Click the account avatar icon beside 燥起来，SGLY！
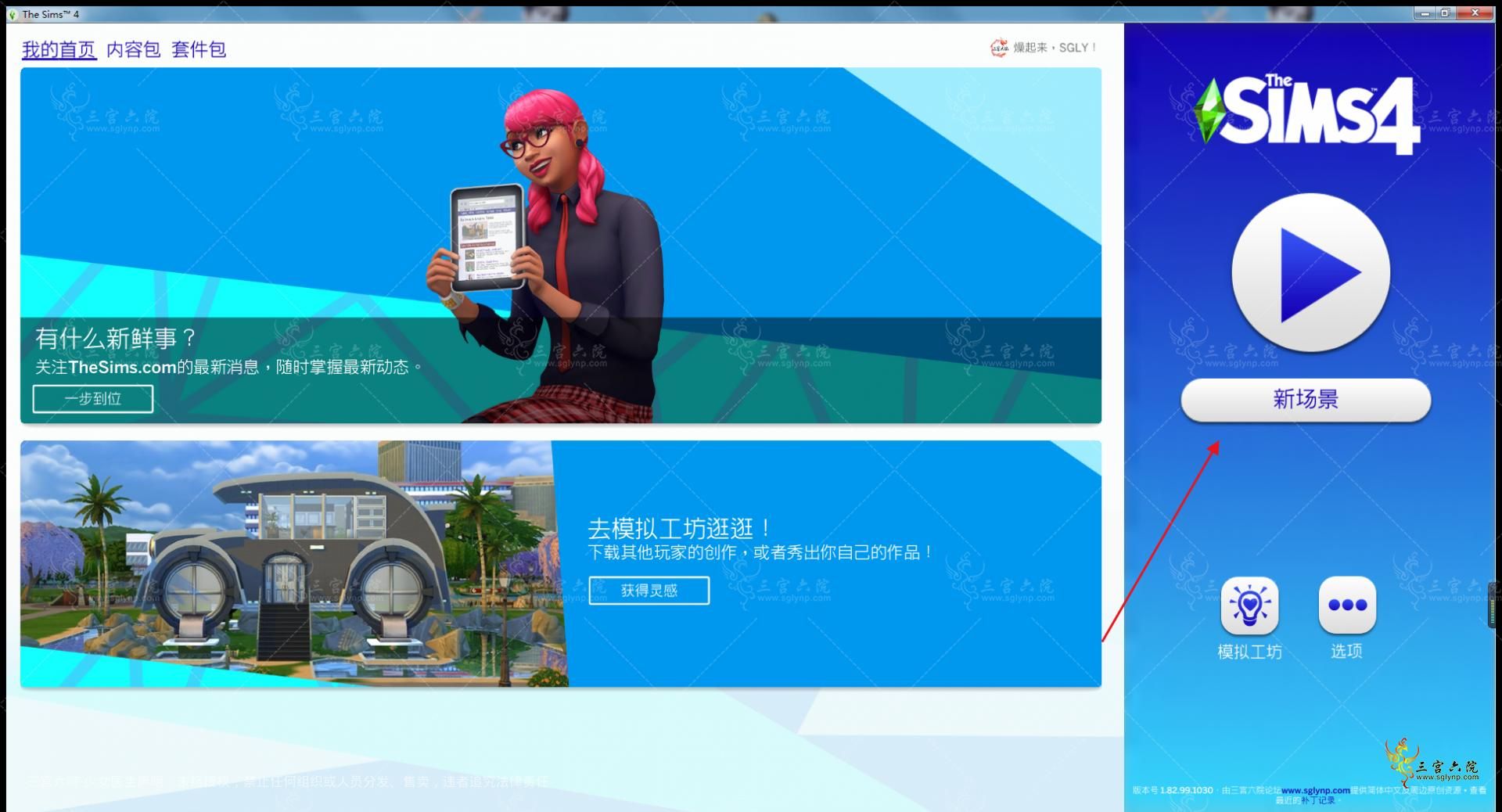Screen dimensions: 1502x812 (x=999, y=48)
